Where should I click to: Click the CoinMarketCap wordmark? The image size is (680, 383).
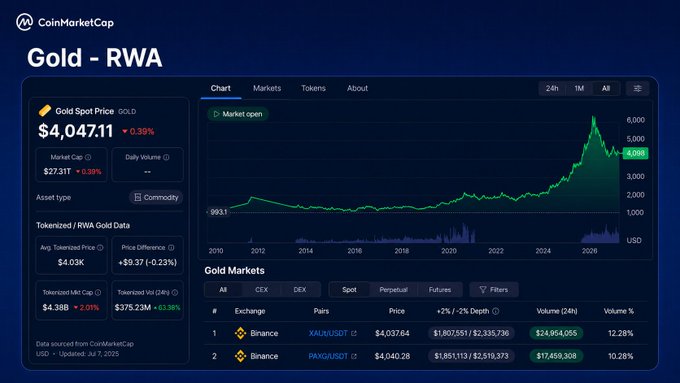point(76,23)
